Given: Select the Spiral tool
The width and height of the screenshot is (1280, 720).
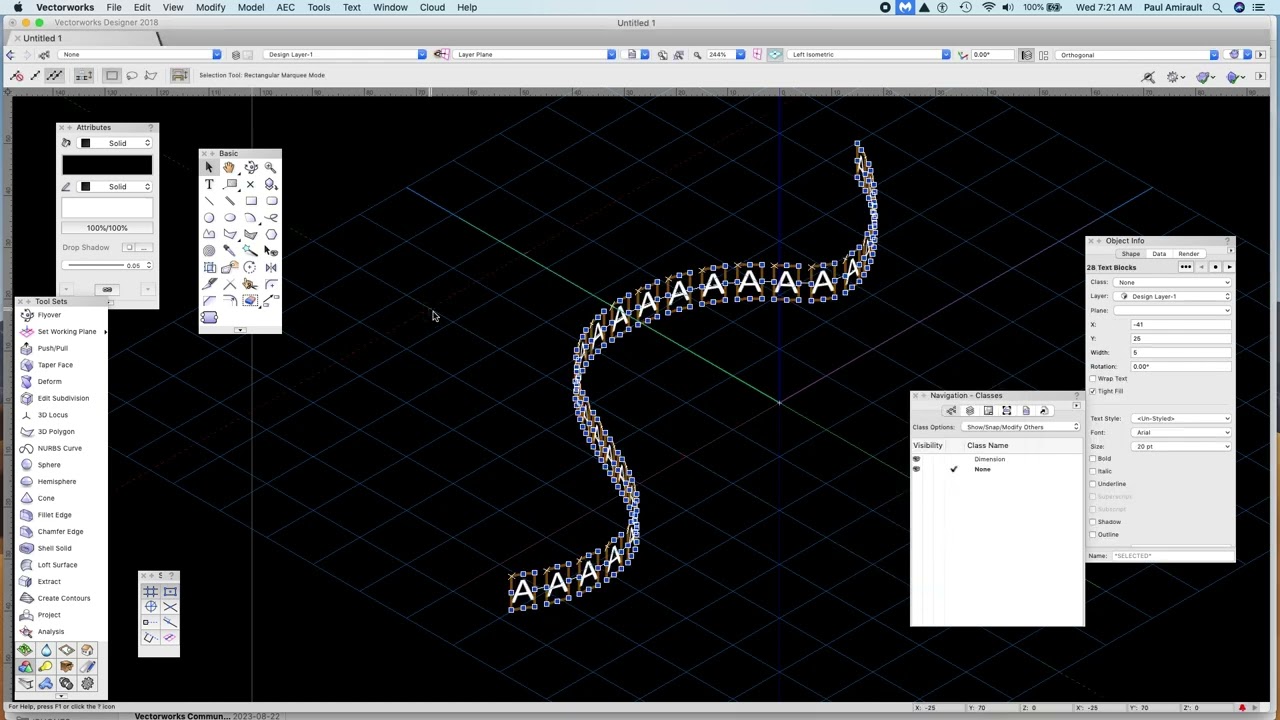Looking at the screenshot, I should (x=209, y=251).
